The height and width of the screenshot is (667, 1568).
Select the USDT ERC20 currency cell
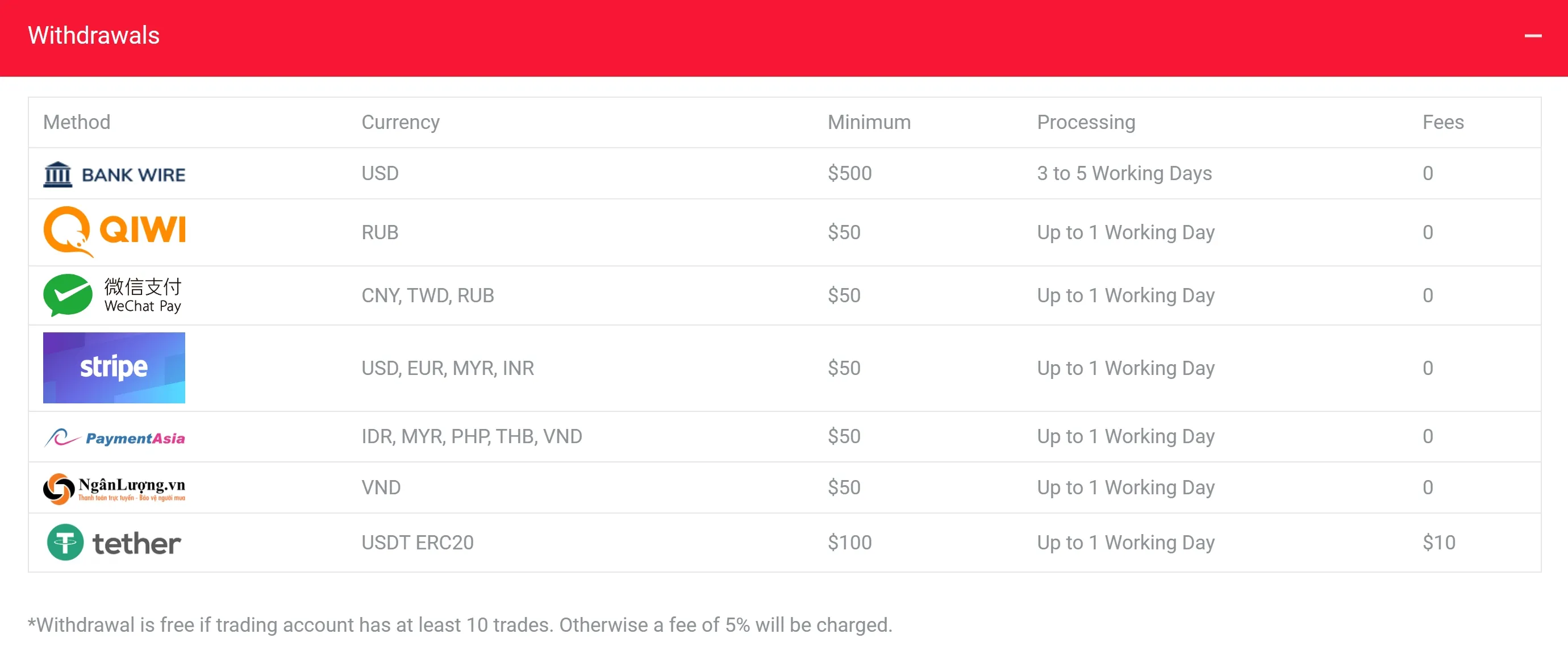click(418, 542)
